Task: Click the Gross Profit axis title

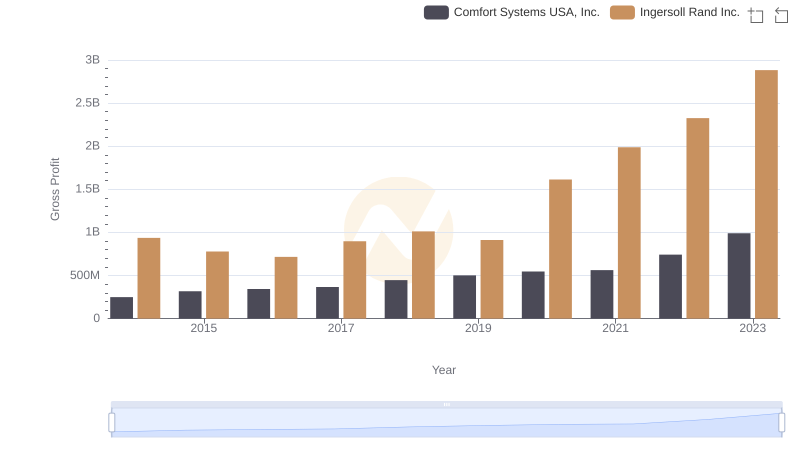Action: [x=55, y=189]
